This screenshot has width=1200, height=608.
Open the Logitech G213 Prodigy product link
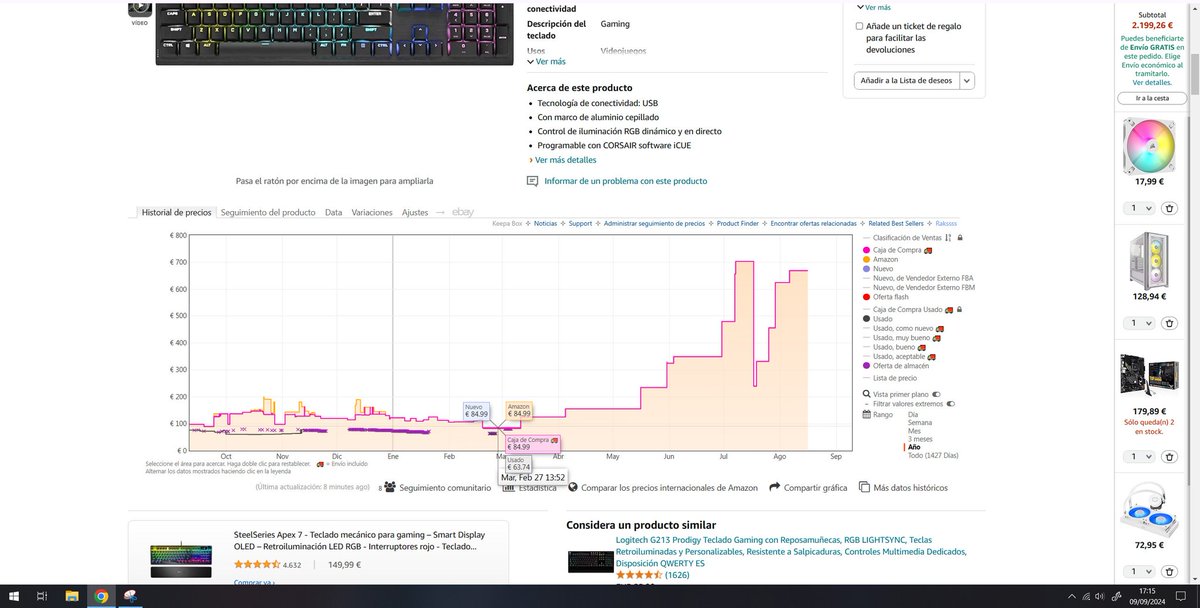click(x=792, y=551)
